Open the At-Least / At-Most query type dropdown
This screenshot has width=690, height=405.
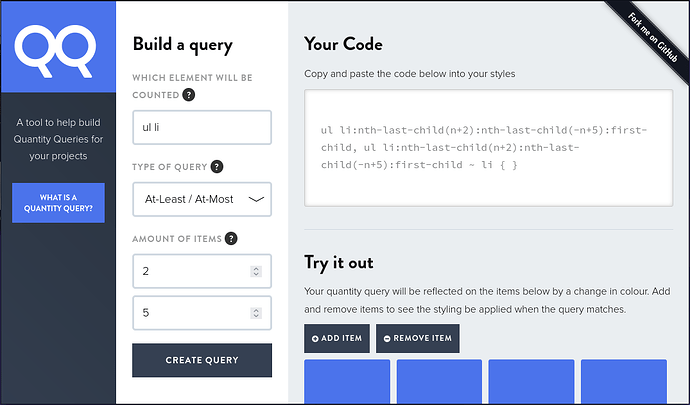[202, 199]
